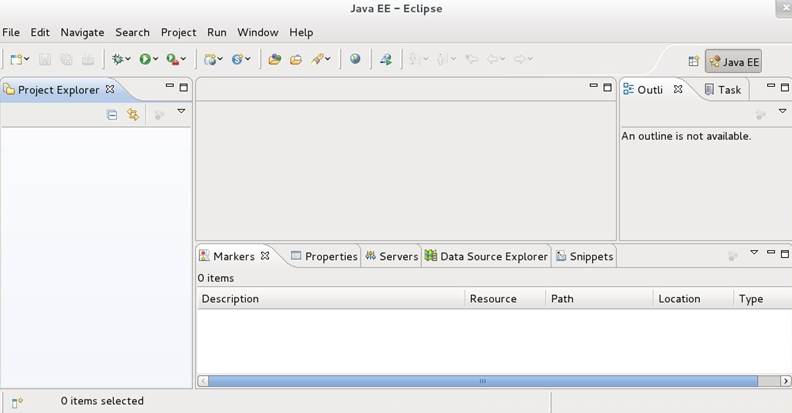Click the Print toolbar icon
The image size is (792, 413).
click(88, 60)
